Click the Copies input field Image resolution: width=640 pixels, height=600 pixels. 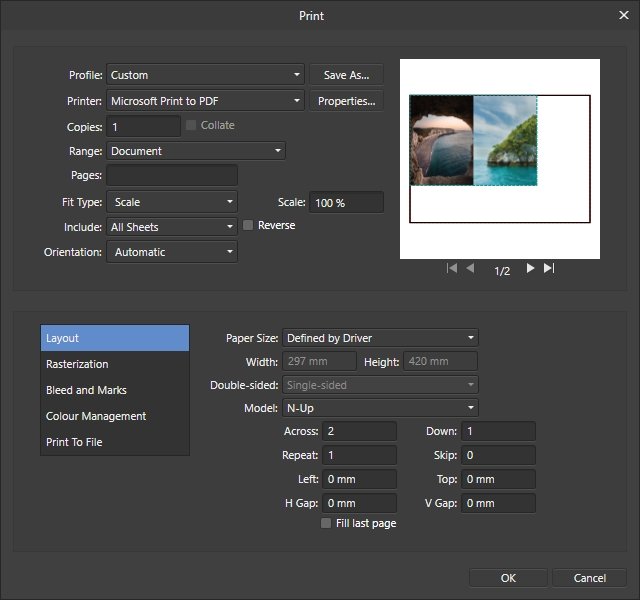143,127
